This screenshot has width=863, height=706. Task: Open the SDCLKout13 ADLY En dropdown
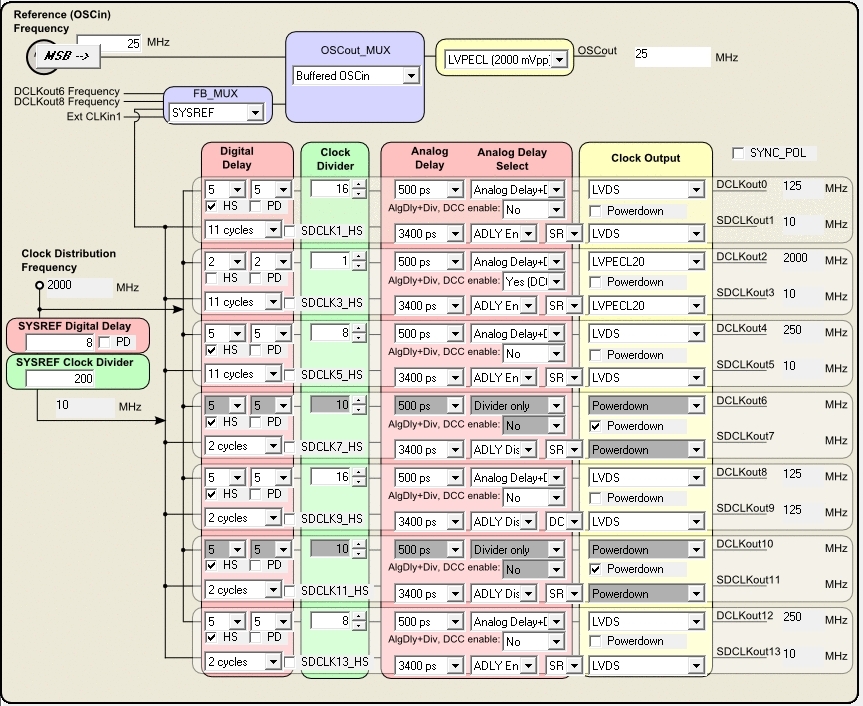pyautogui.click(x=528, y=666)
